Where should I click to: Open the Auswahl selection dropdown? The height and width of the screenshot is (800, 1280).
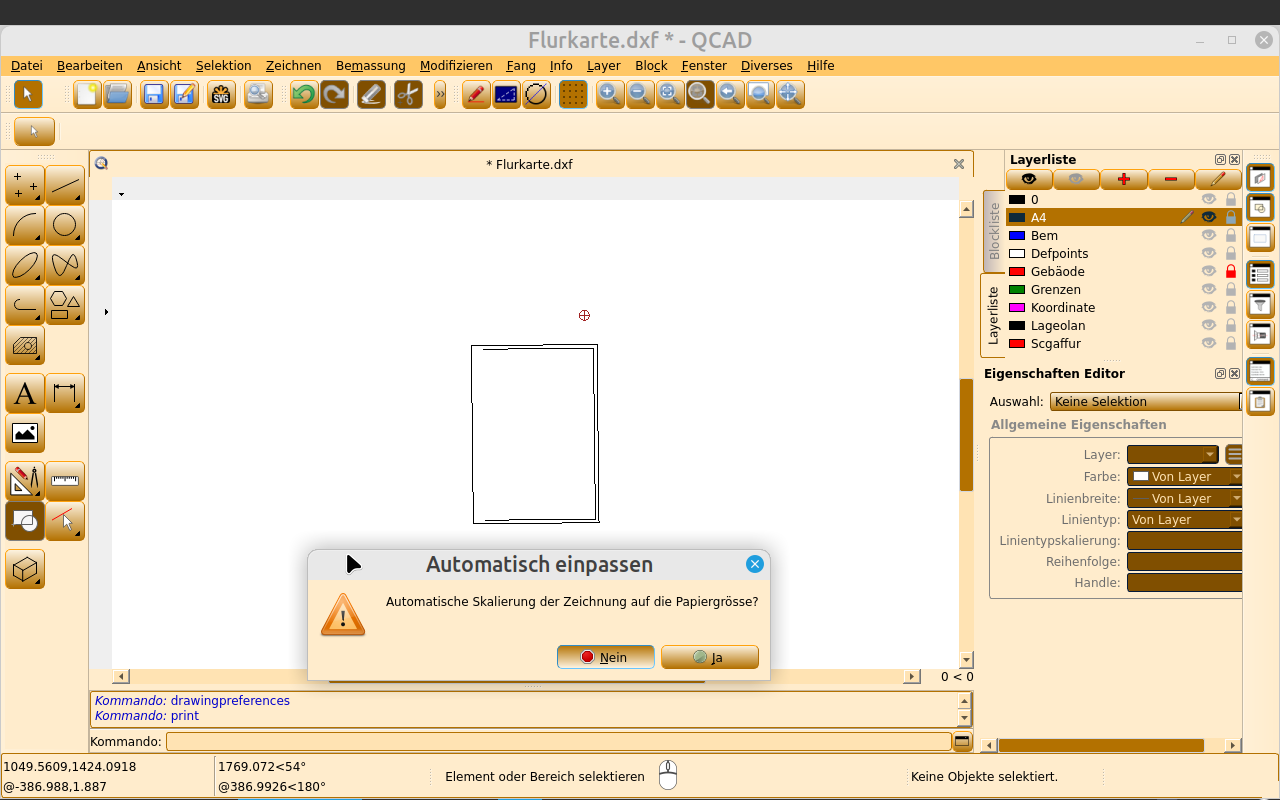pos(1145,402)
